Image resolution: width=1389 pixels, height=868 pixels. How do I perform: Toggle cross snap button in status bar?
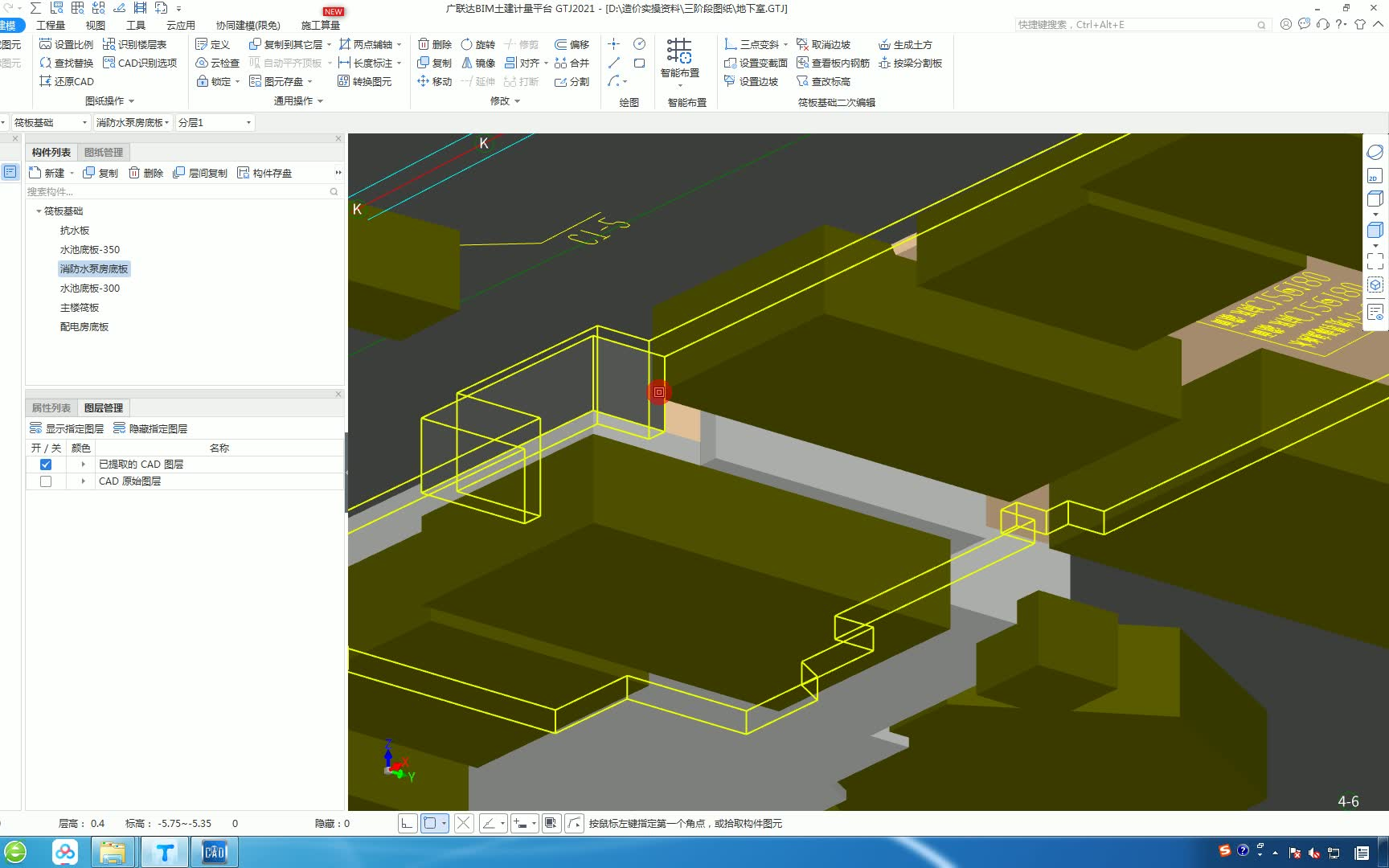pos(464,823)
